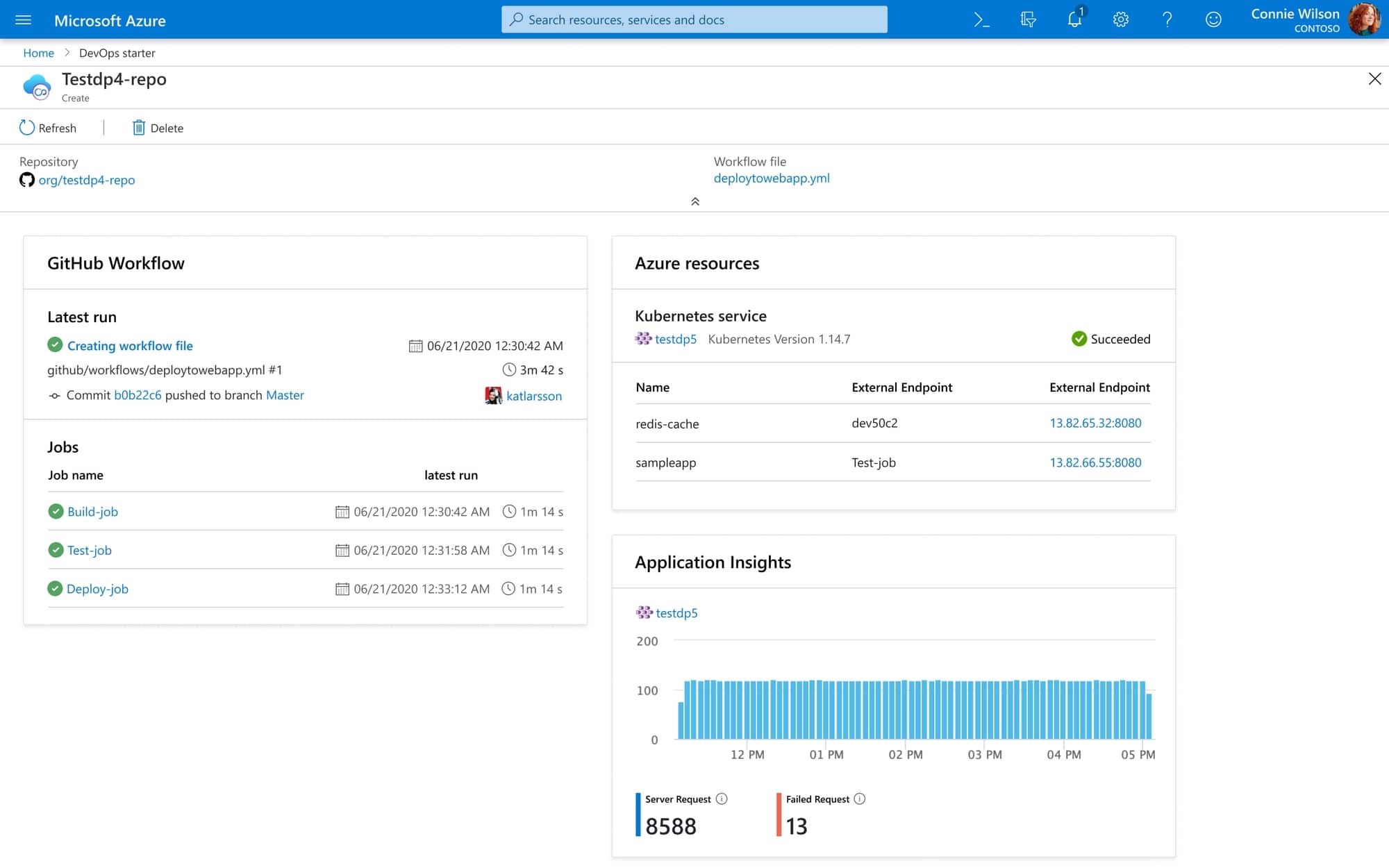Viewport: 1389px width, 868px height.
Task: Open the deploytowebapp.yml workflow file
Action: coord(772,178)
